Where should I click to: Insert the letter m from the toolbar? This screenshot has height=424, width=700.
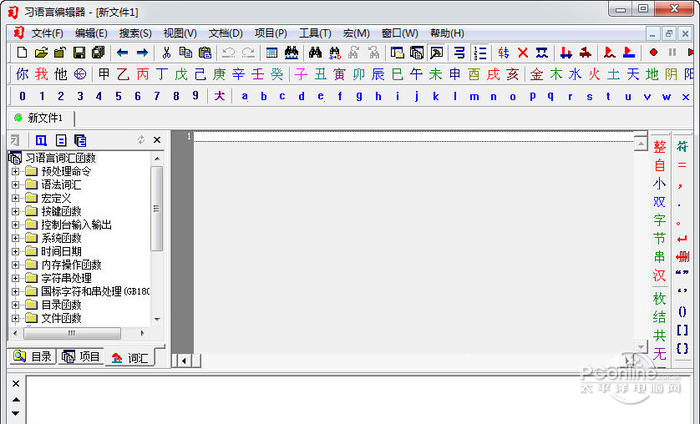(x=474, y=96)
